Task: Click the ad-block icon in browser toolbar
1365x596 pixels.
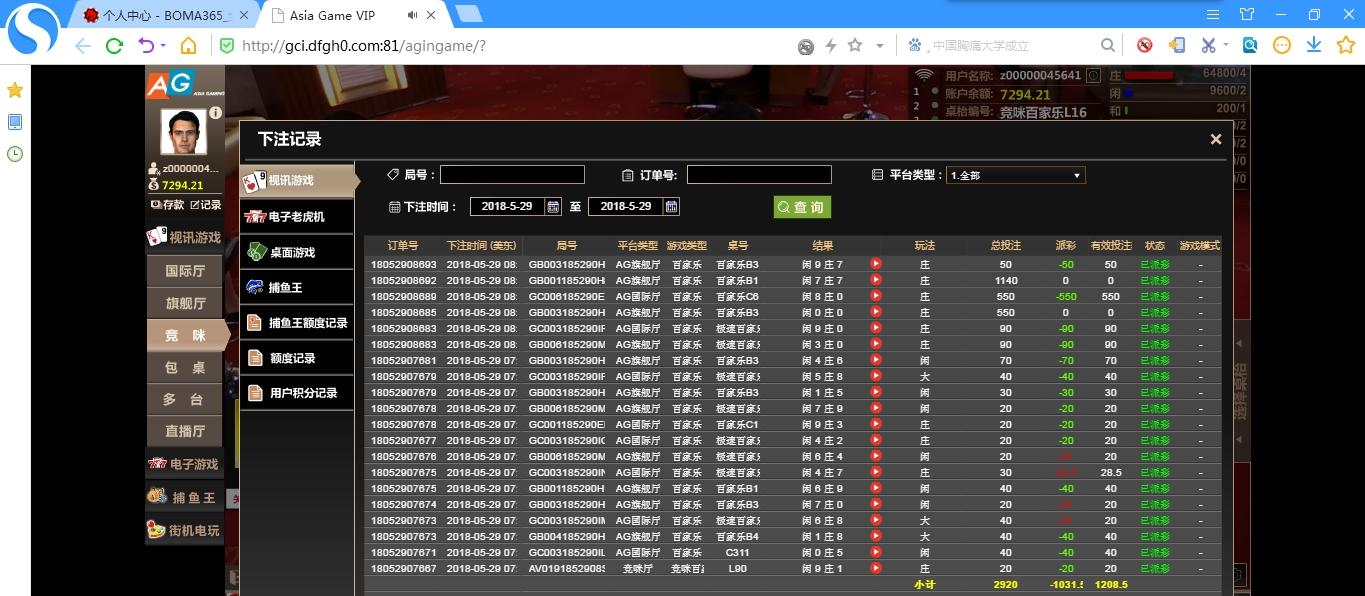Action: tap(1145, 45)
